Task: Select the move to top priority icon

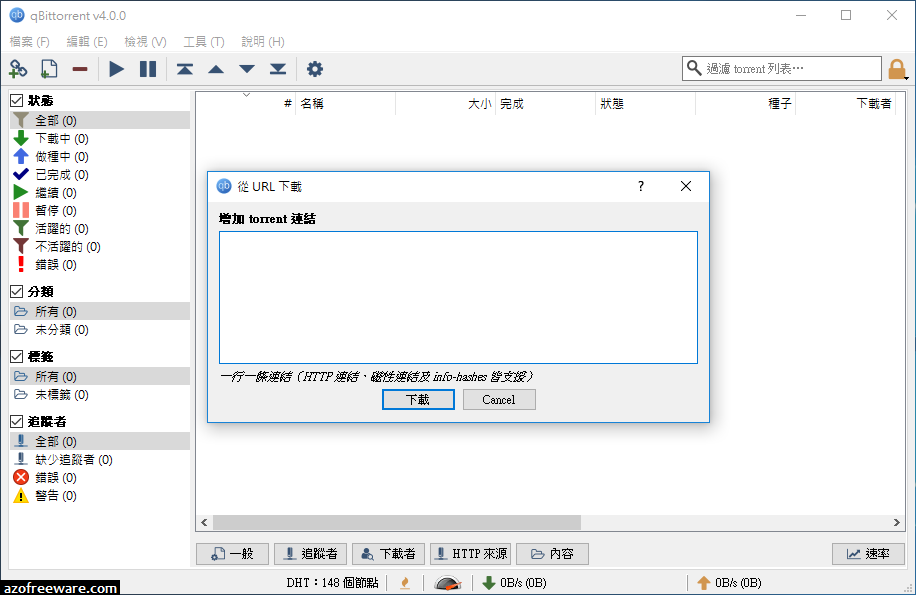Action: [x=184, y=68]
